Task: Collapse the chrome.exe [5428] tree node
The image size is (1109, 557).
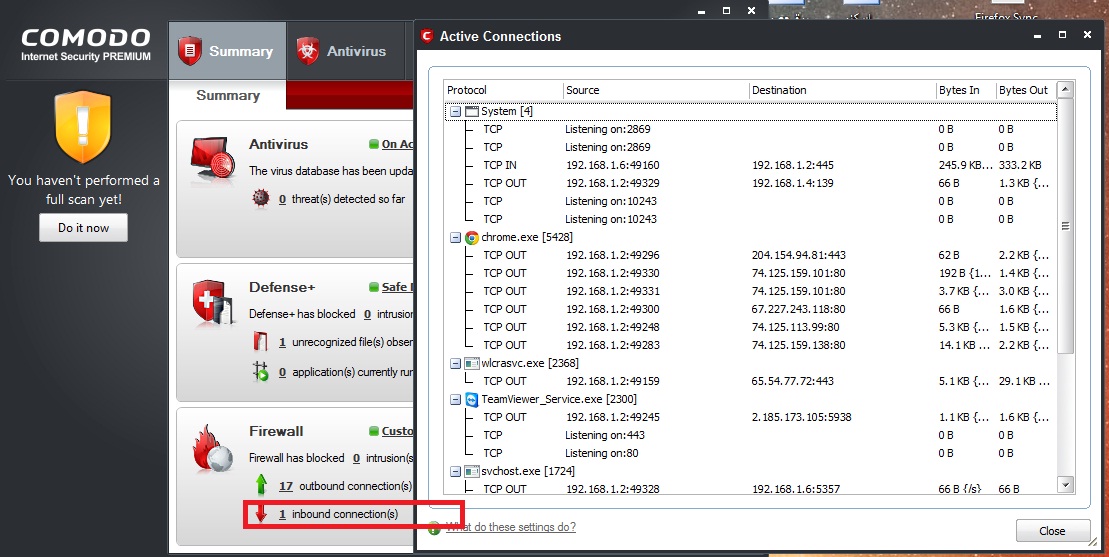Action: 455,237
